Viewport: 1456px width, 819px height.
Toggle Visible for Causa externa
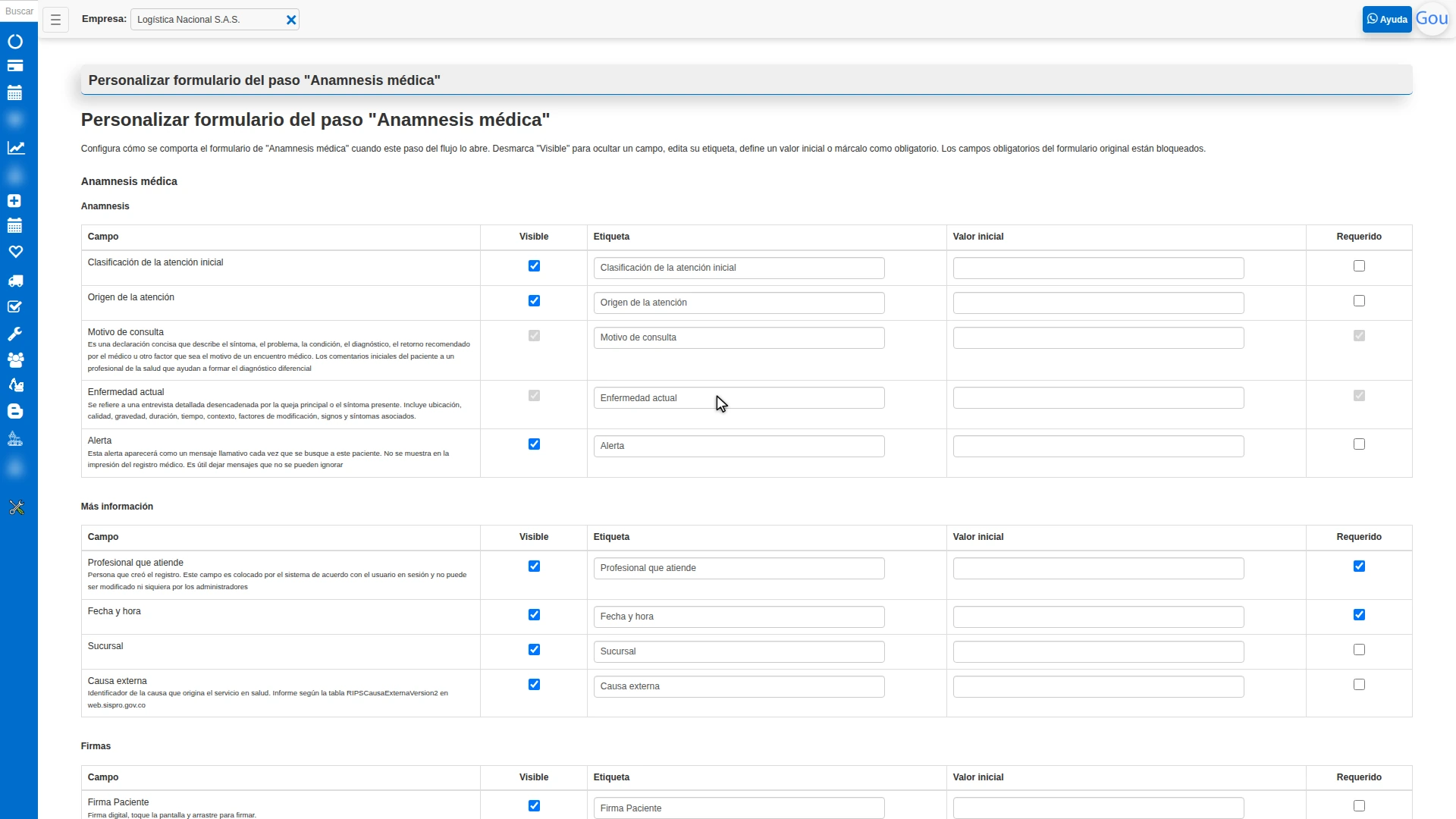click(x=534, y=685)
